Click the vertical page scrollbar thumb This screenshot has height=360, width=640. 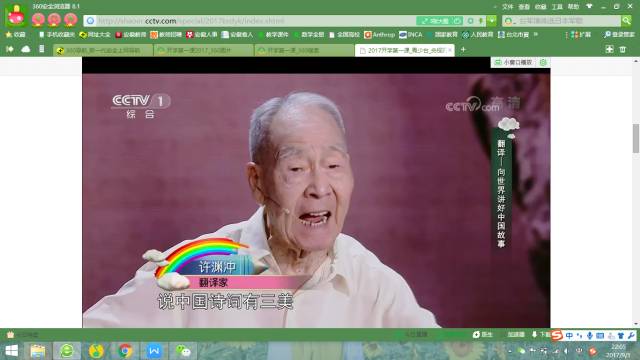(x=636, y=138)
